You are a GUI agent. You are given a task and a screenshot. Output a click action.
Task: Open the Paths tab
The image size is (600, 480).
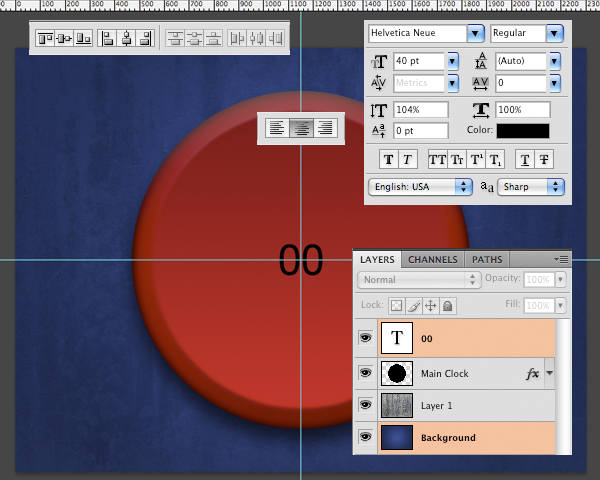[x=487, y=259]
